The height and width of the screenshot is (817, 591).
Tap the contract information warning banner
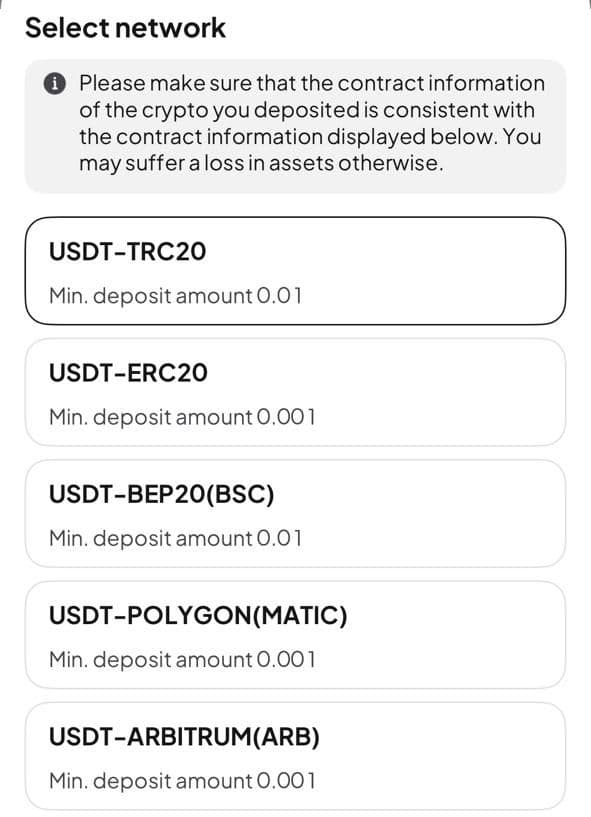tap(295, 126)
